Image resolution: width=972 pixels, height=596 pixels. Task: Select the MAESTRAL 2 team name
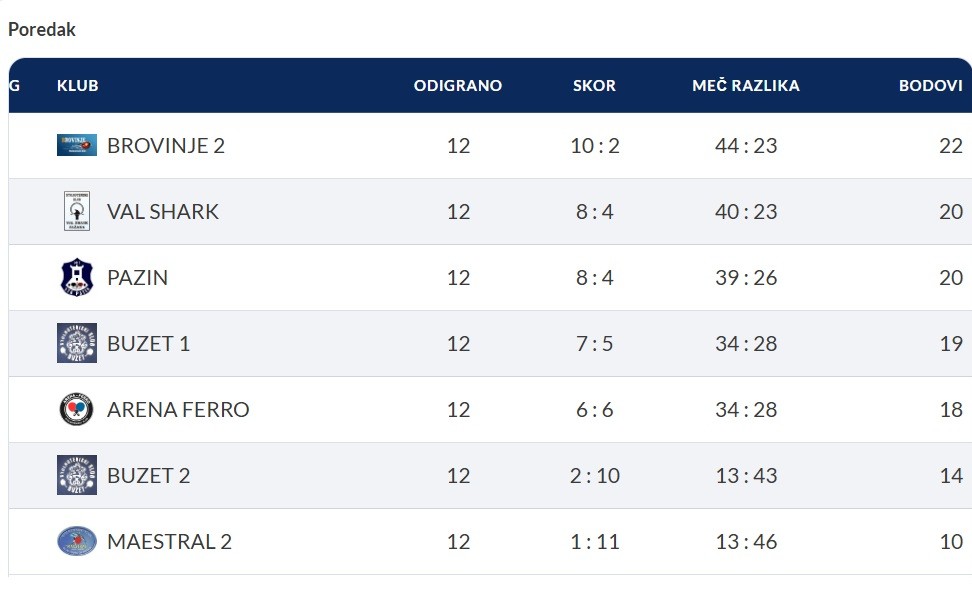169,542
